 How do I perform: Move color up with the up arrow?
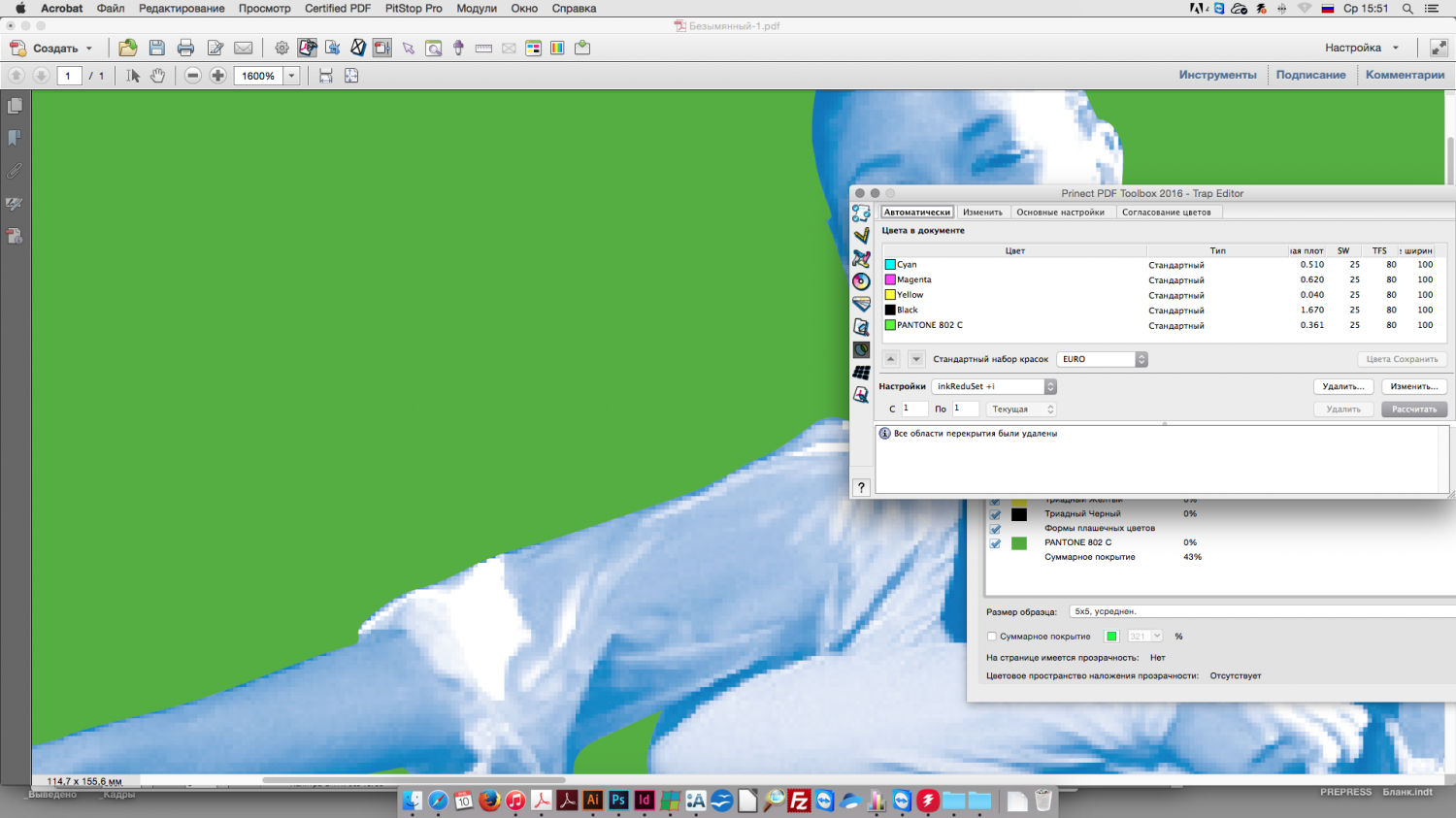pos(890,359)
